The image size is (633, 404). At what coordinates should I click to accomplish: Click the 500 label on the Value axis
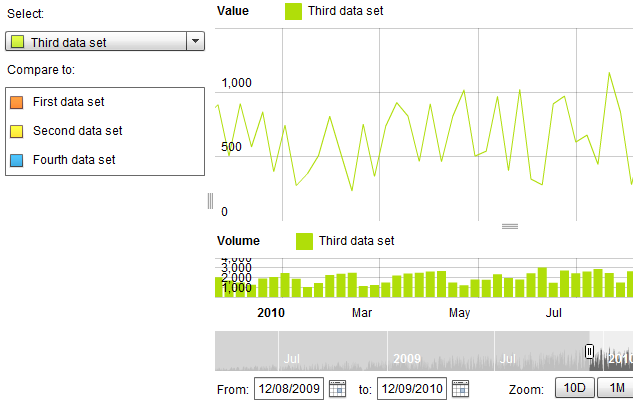tap(231, 147)
